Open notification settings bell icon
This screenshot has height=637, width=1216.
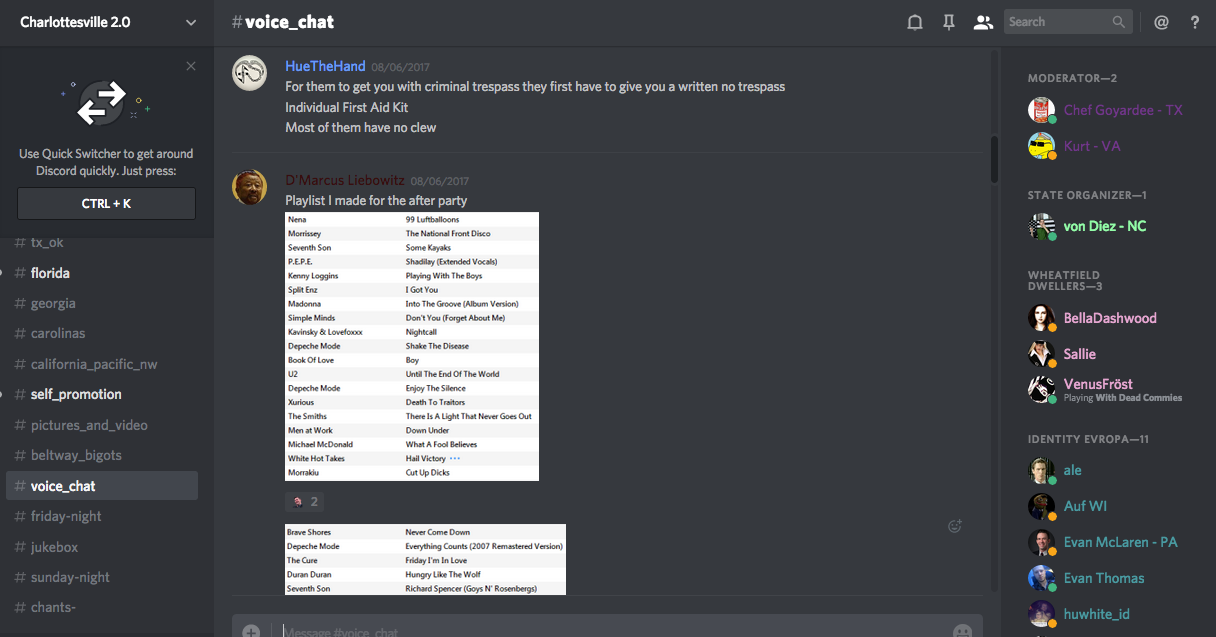(914, 22)
